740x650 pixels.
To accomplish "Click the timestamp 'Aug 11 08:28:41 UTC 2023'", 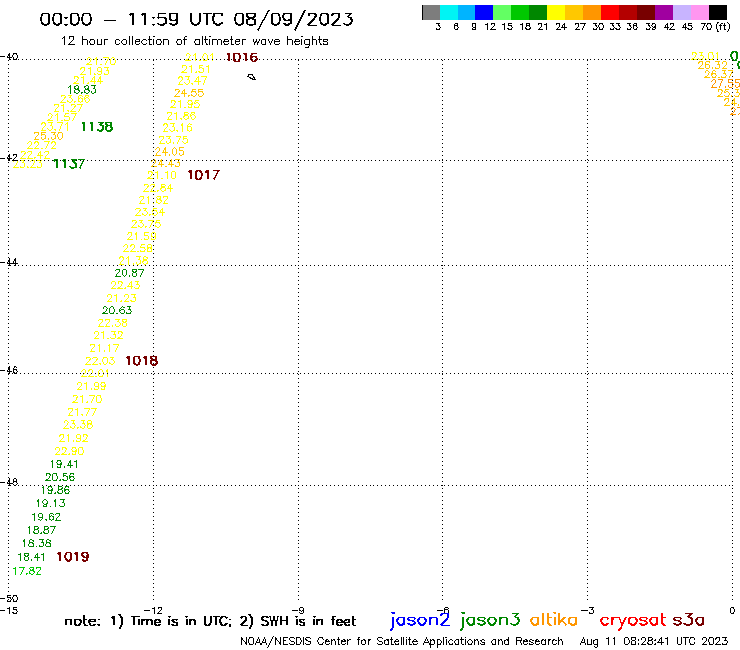I will pyautogui.click(x=654, y=642).
